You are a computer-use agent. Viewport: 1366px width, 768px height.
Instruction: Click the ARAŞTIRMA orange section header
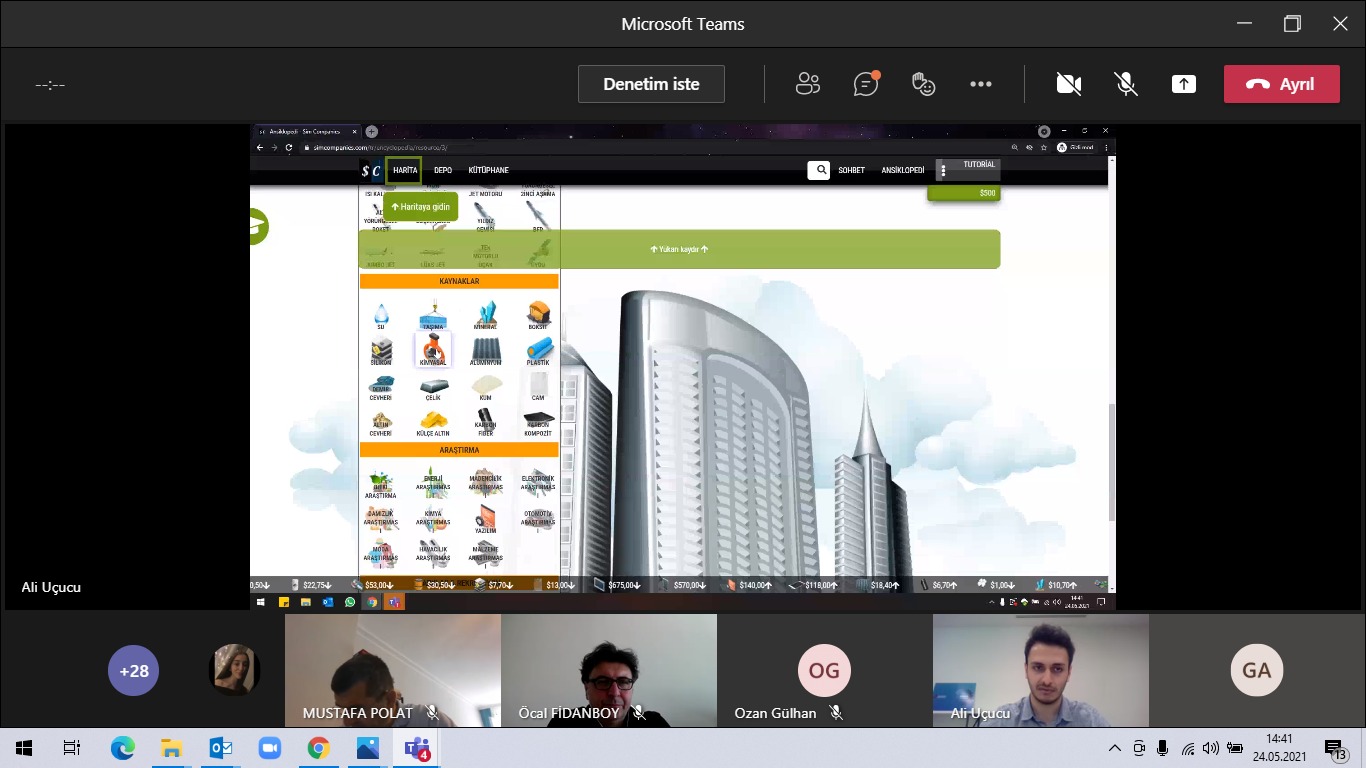[459, 451]
